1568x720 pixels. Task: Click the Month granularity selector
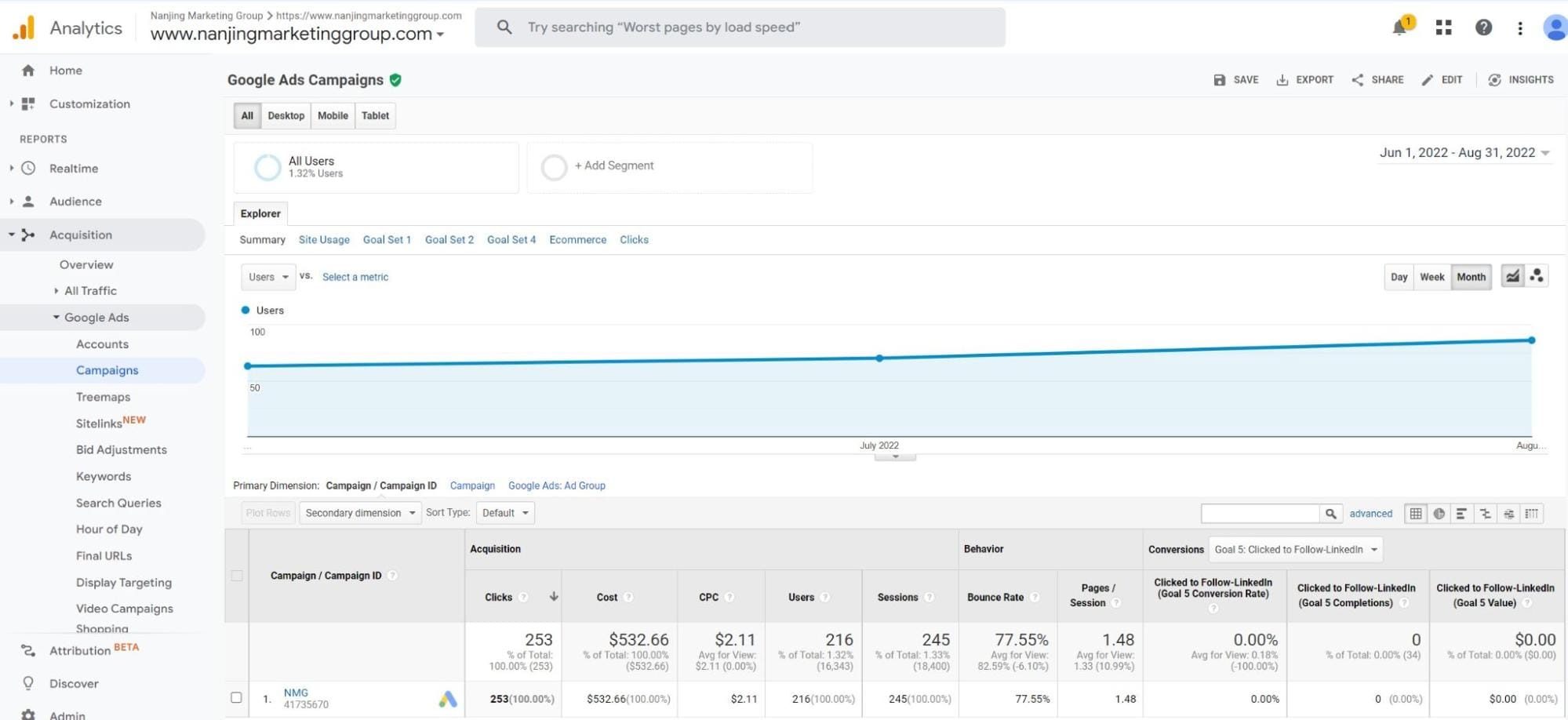click(1471, 276)
